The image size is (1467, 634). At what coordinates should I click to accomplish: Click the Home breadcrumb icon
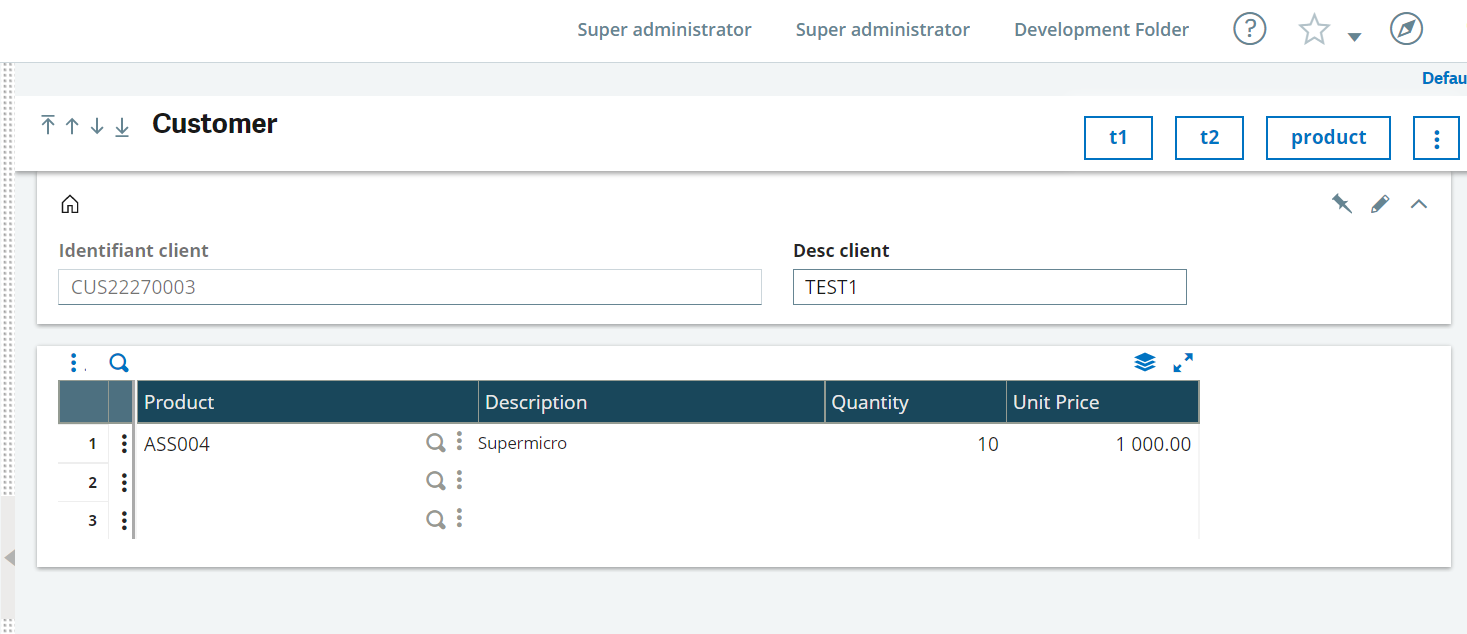point(70,203)
